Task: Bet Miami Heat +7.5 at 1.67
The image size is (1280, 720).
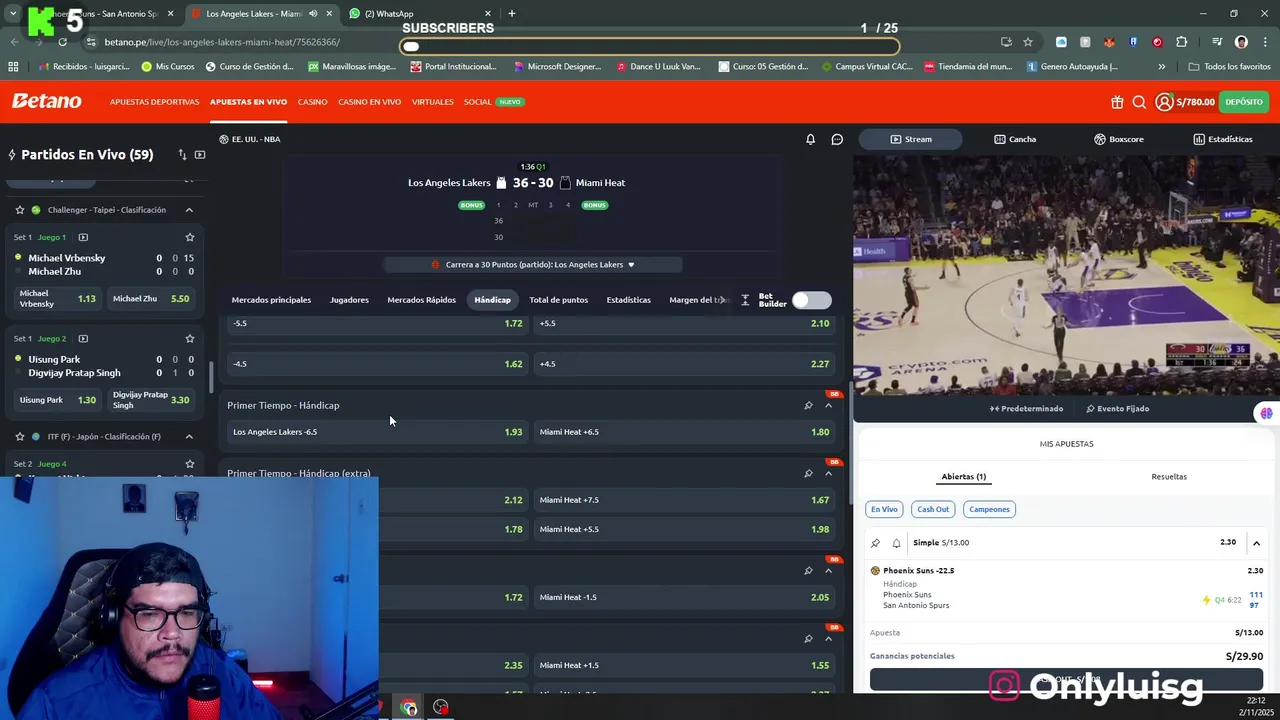Action: pyautogui.click(x=684, y=500)
